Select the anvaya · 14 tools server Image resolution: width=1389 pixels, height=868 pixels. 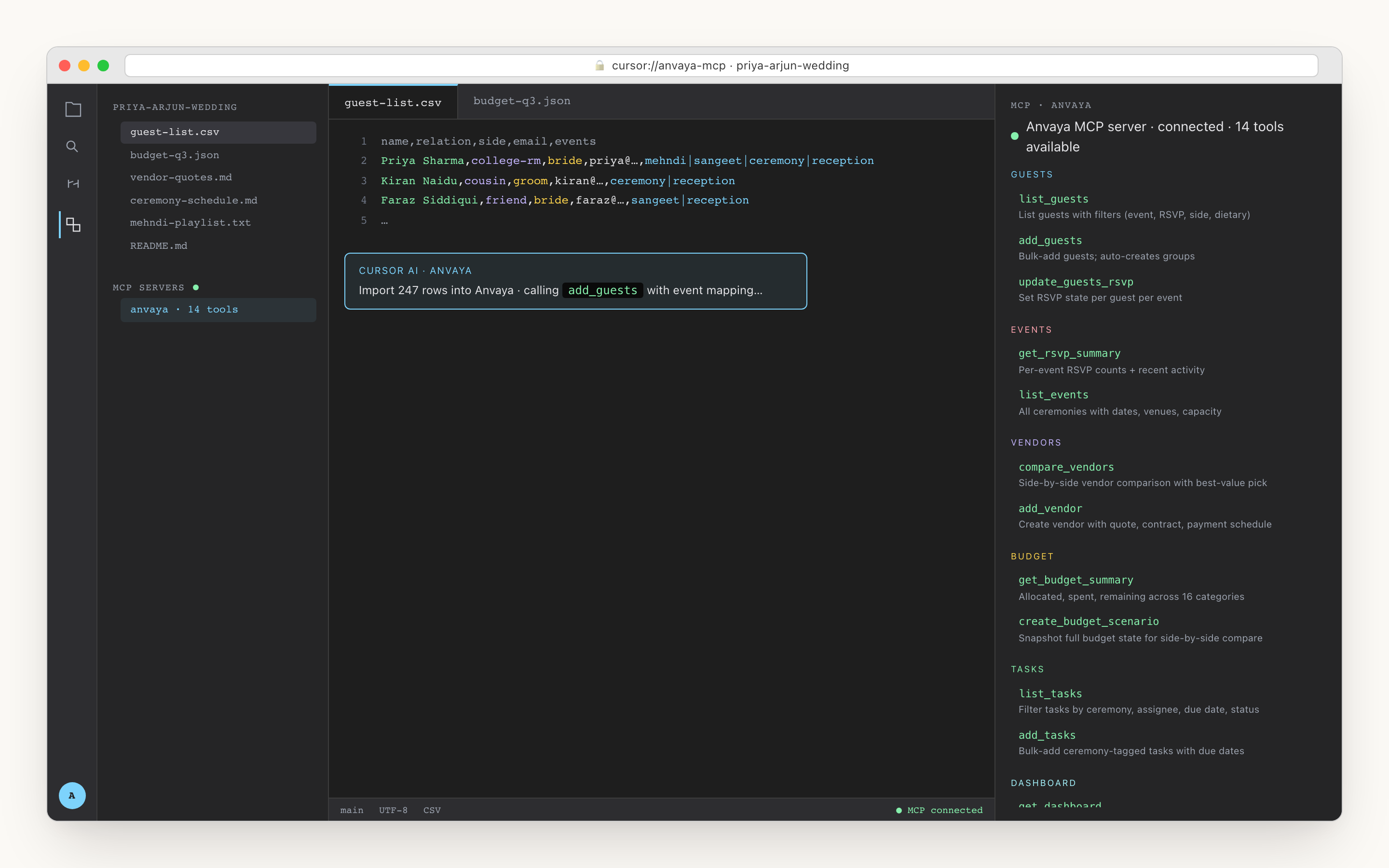[x=218, y=310]
